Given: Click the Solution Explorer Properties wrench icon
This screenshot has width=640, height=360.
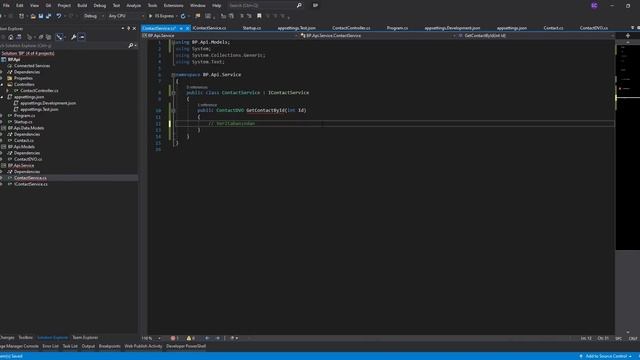Looking at the screenshot, I should pyautogui.click(x=73, y=37).
